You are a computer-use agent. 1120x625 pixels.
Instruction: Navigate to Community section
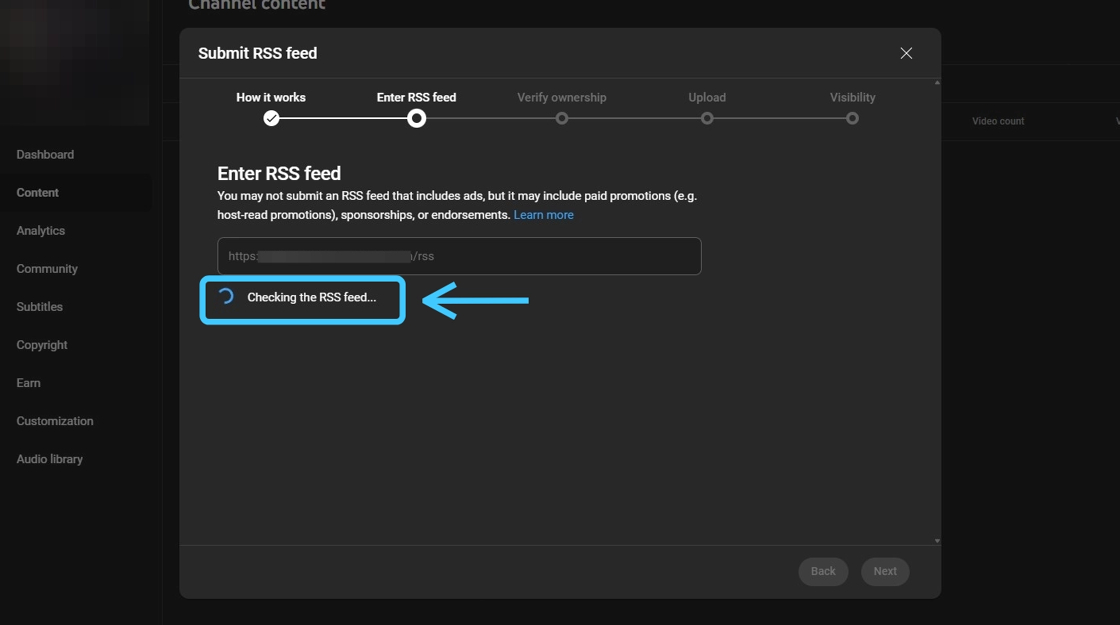47,269
